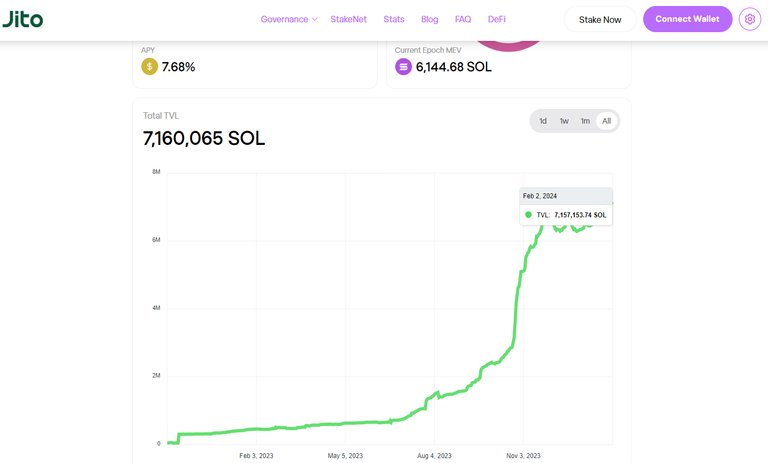The width and height of the screenshot is (768, 463).
Task: Click the 6,144.68 SOL MEV value
Action: tap(454, 67)
